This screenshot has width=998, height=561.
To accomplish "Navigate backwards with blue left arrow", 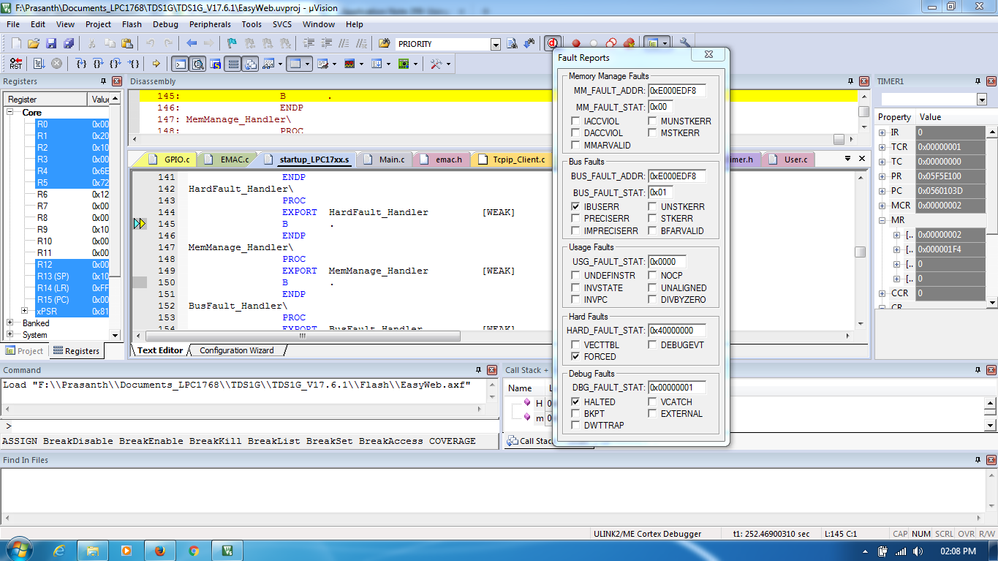I will click(192, 44).
